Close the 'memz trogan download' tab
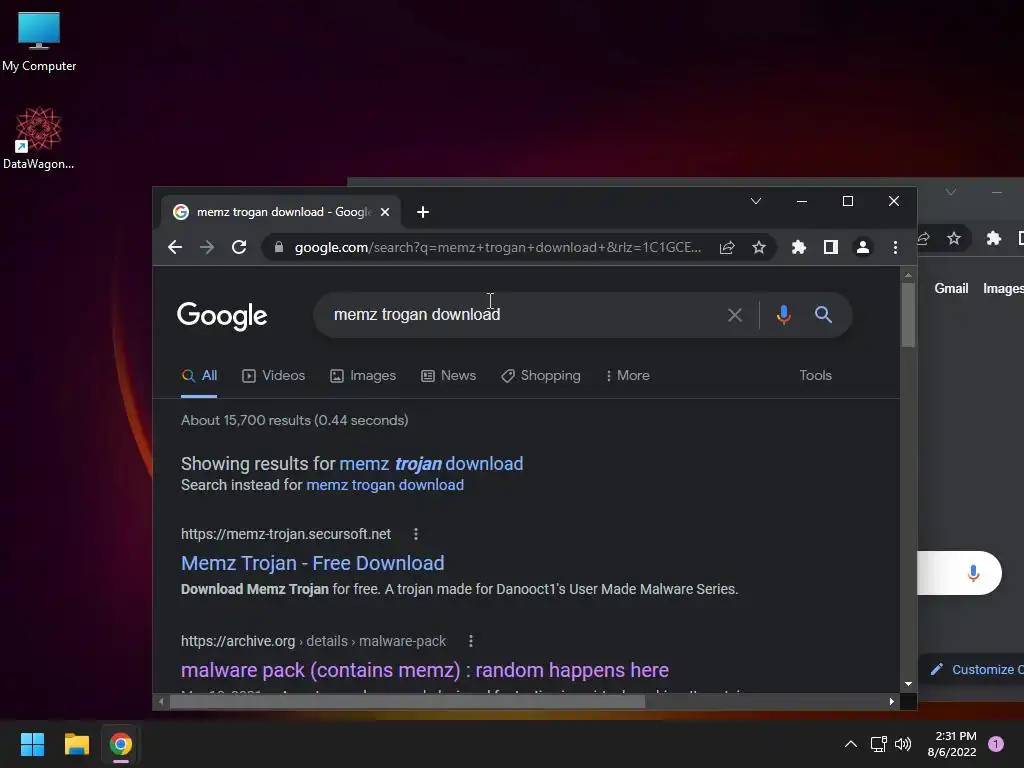This screenshot has height=768, width=1024. point(385,212)
